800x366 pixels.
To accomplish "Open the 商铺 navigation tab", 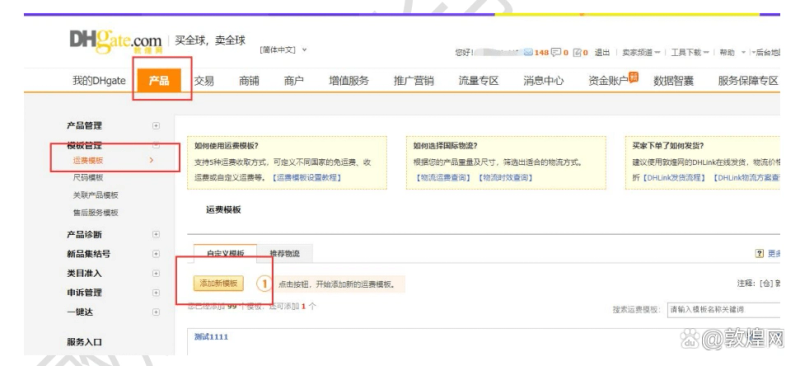I will (249, 81).
